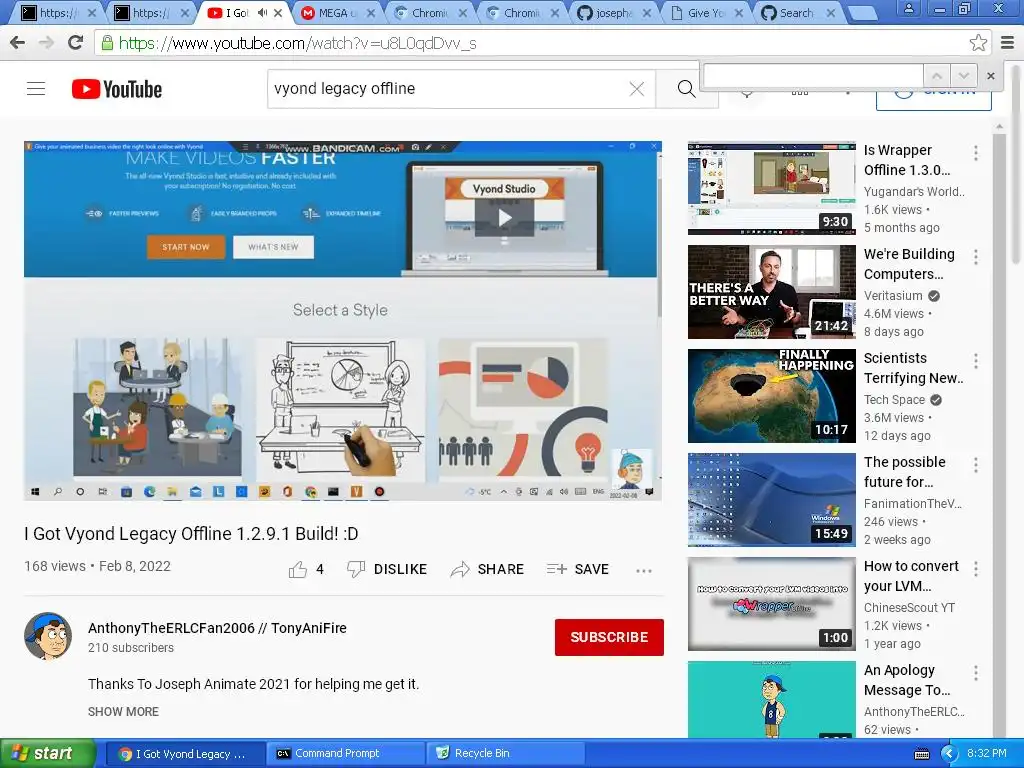Go back to the previous page
Screen dimensions: 1024x768
[x=18, y=43]
